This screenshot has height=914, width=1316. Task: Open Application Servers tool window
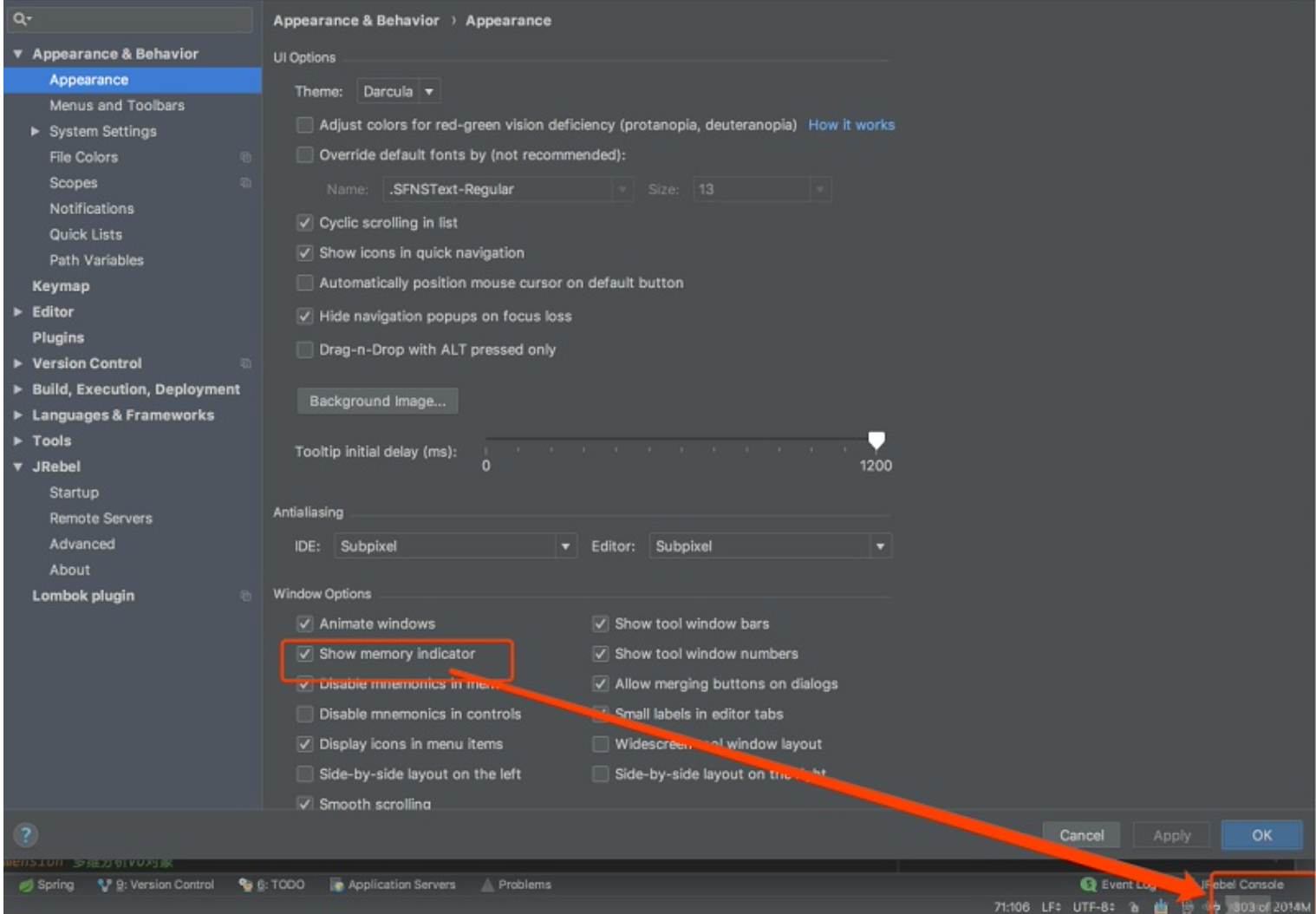(393, 885)
